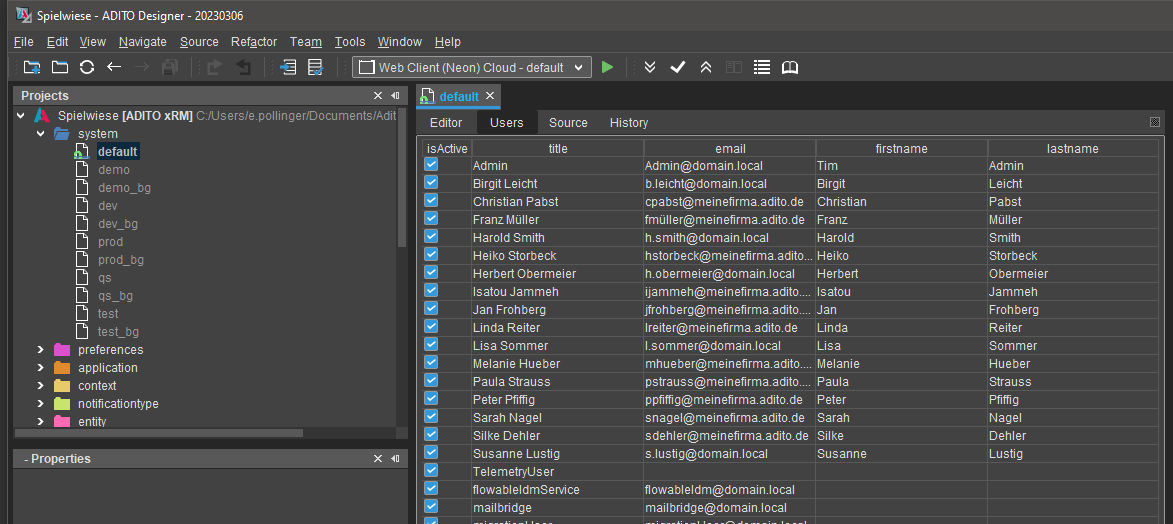Click the import-list icon with blue arrow
The width and height of the screenshot is (1173, 524).
[x=288, y=67]
